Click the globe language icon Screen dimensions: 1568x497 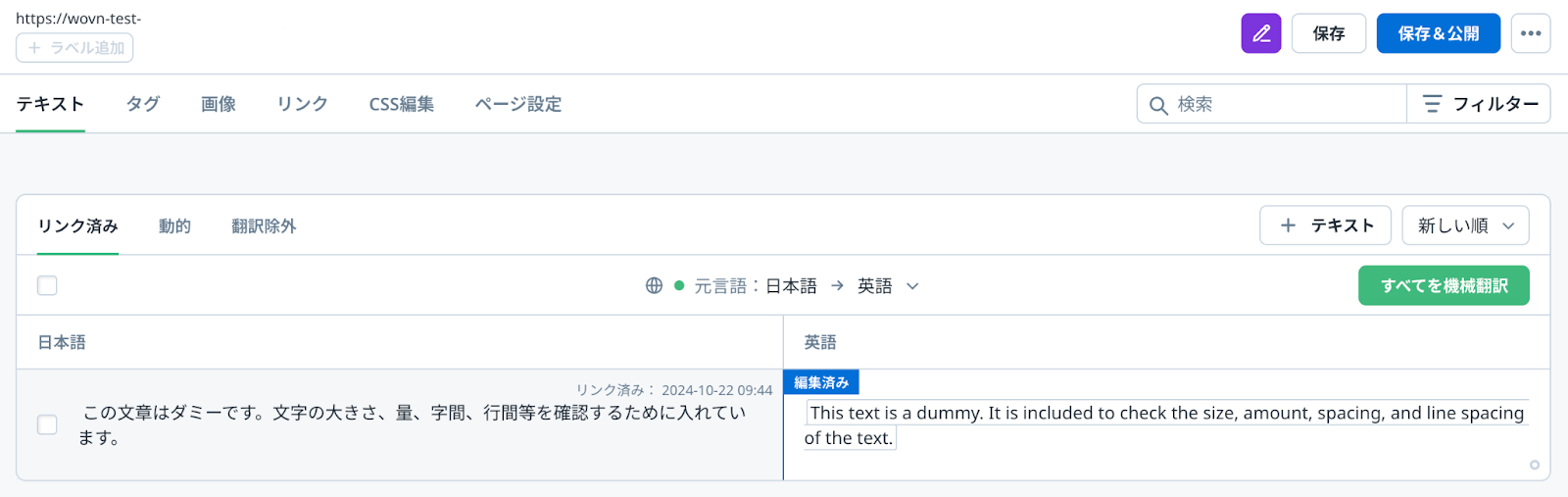pyautogui.click(x=654, y=285)
